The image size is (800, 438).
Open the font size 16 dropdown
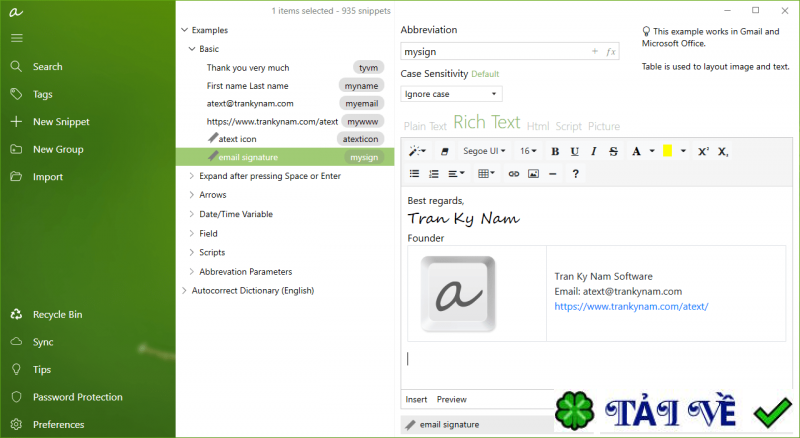pyautogui.click(x=528, y=151)
